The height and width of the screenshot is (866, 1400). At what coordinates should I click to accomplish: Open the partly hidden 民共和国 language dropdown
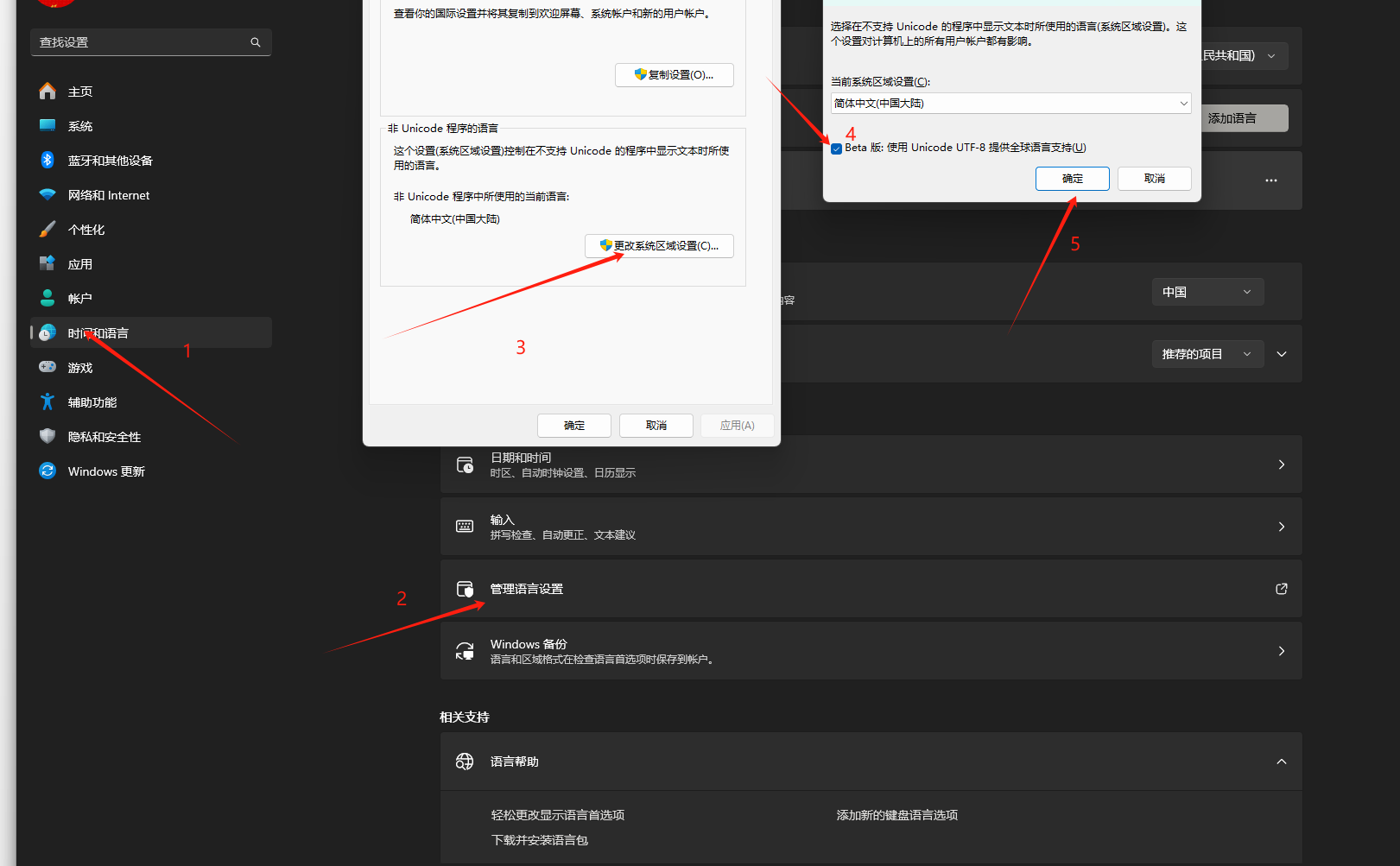click(1244, 56)
